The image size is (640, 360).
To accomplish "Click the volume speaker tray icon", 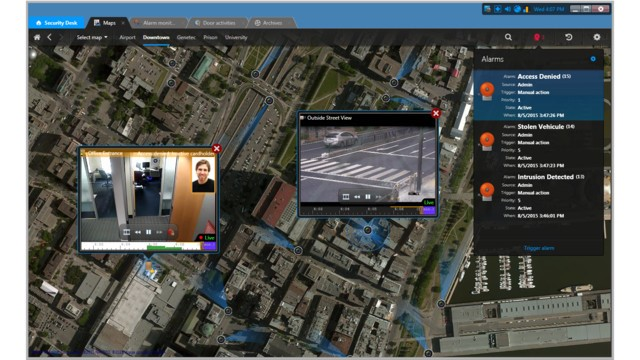I will (x=507, y=9).
